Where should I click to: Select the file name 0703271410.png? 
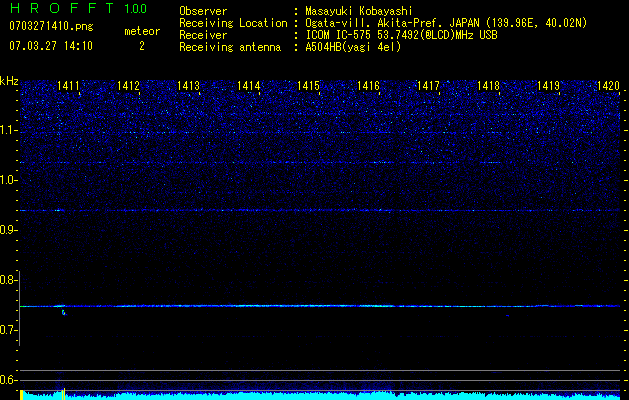click(51, 27)
